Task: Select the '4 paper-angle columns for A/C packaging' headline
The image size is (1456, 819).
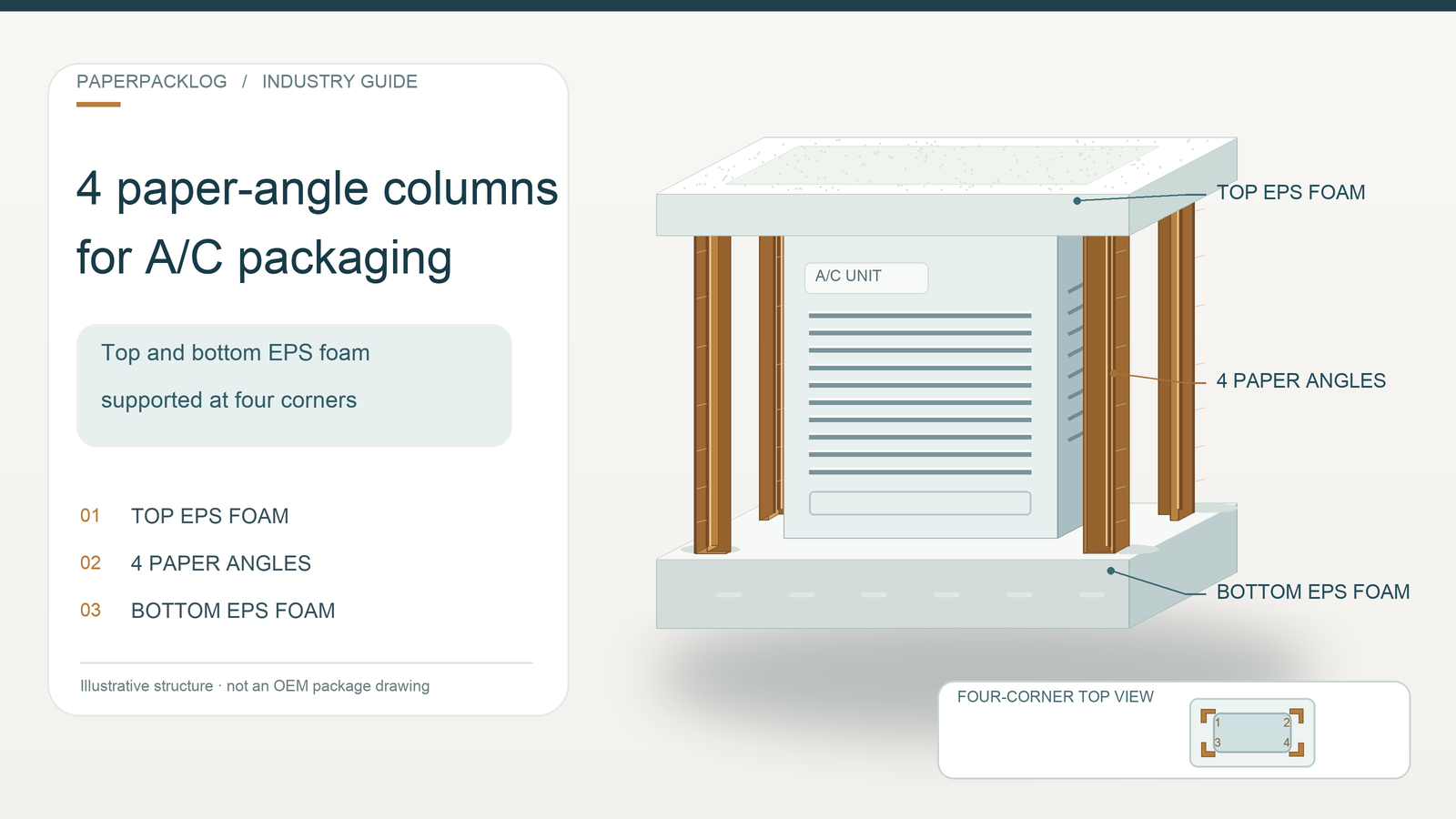Action: tap(317, 223)
